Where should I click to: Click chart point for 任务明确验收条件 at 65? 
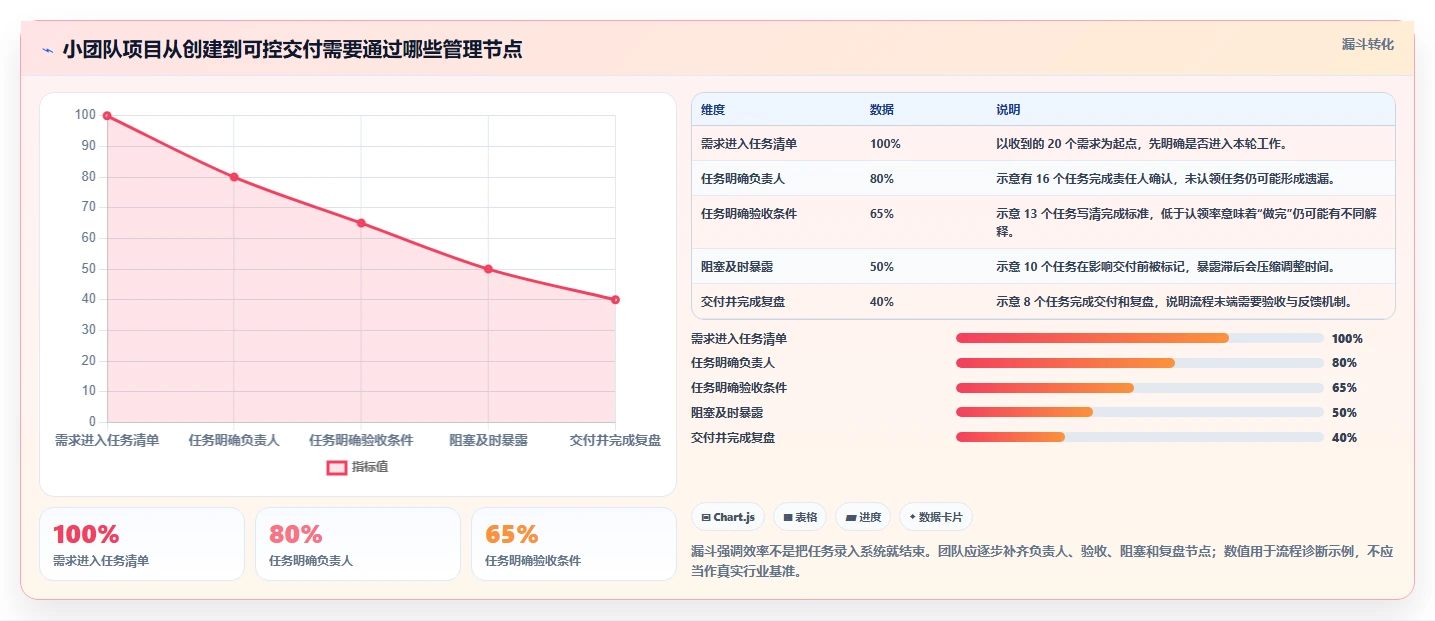[361, 223]
